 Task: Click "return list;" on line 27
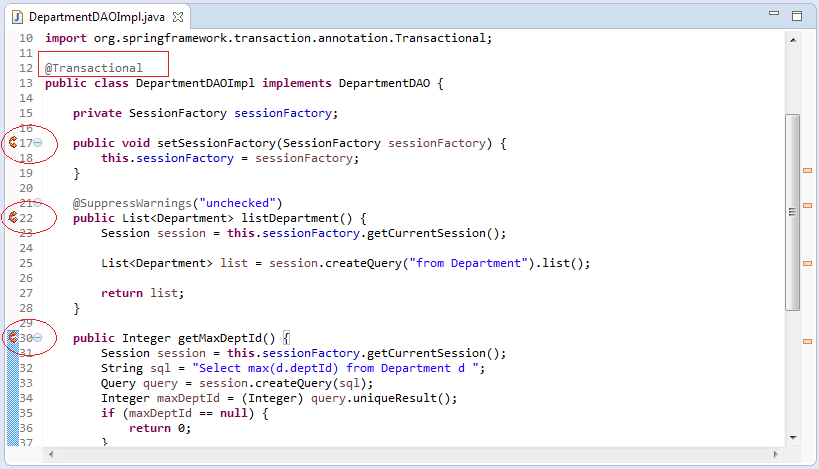pos(143,294)
